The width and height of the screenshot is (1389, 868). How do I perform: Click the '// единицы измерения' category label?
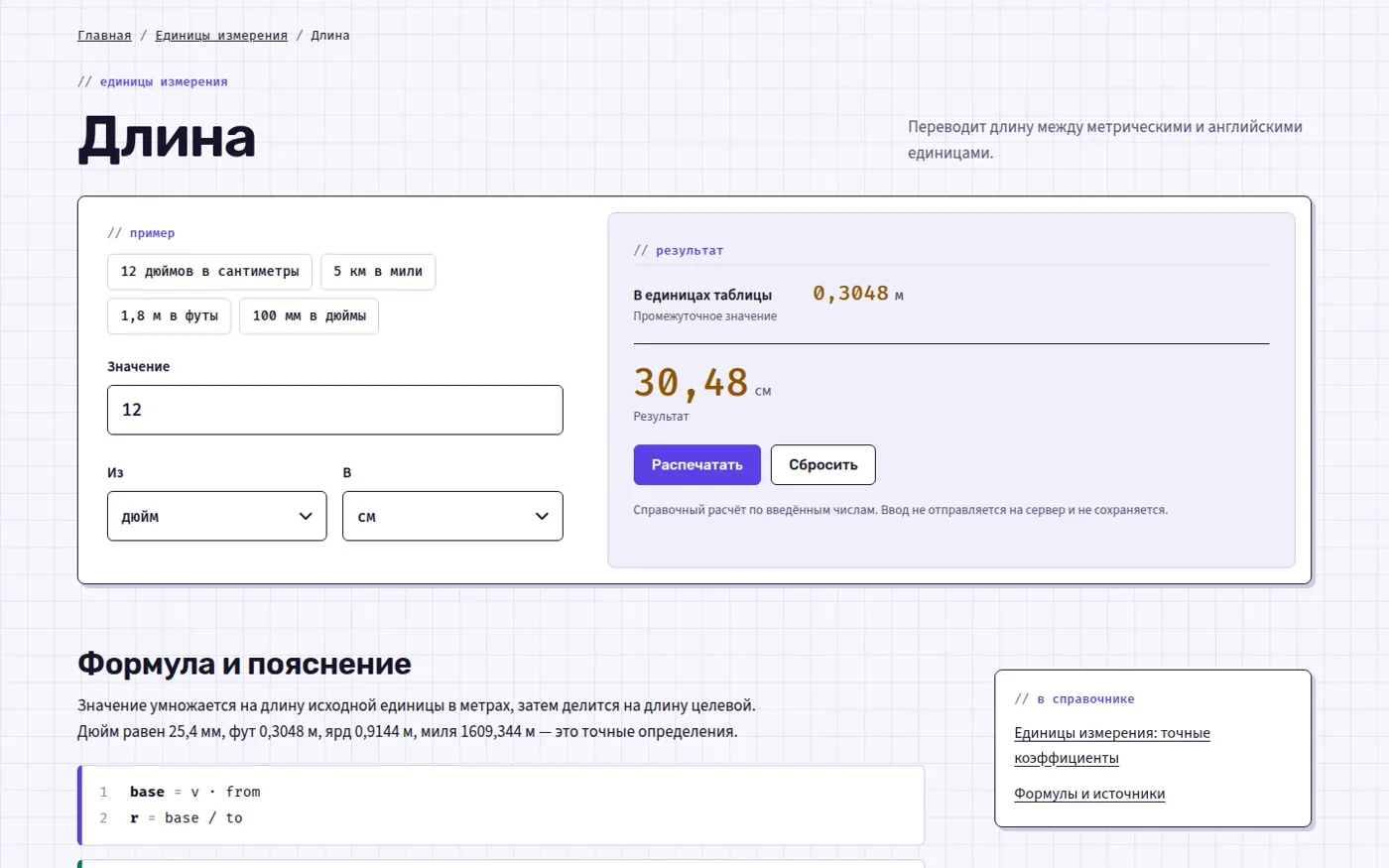[153, 81]
